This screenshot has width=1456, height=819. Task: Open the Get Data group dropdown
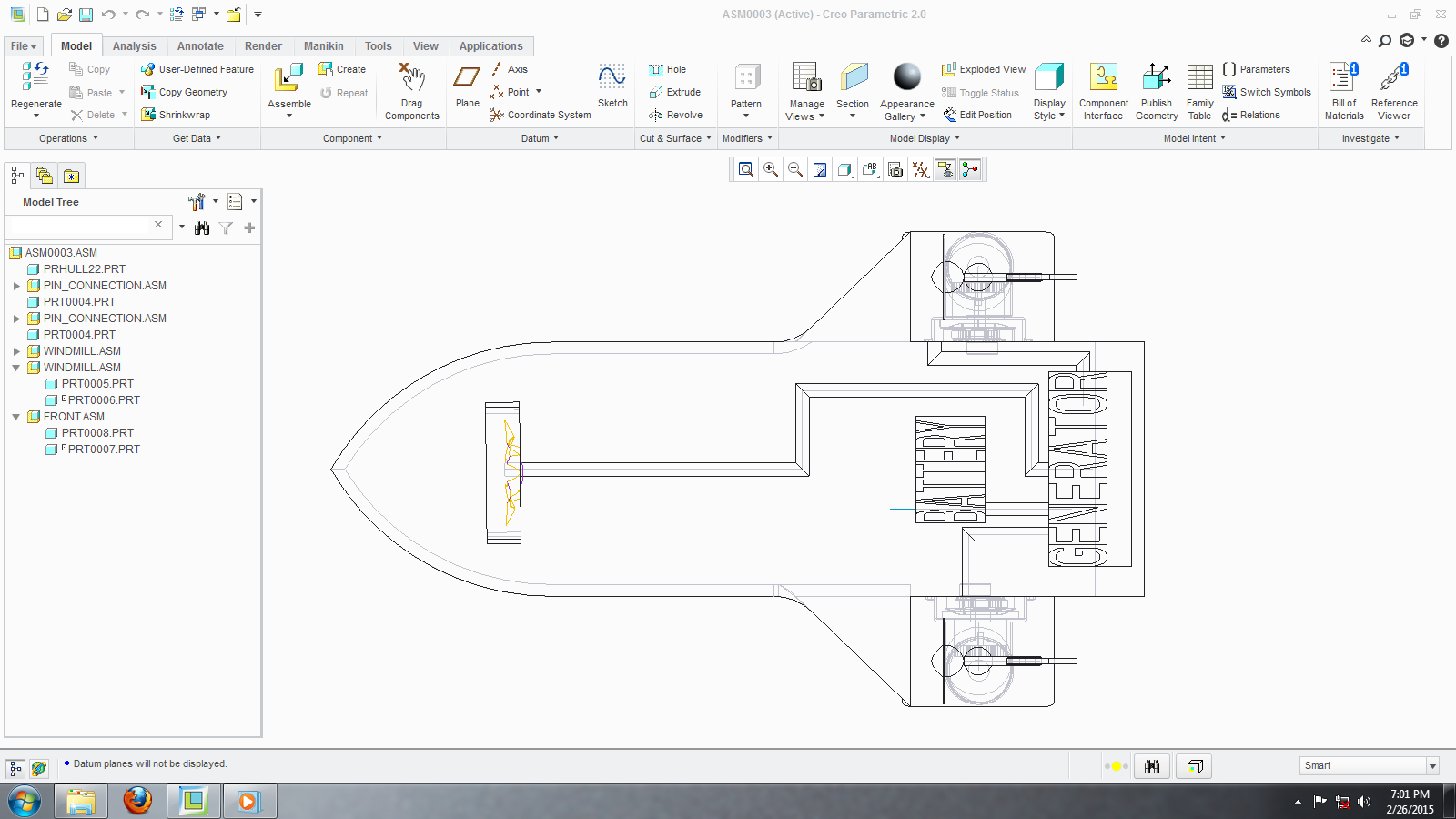pos(197,138)
